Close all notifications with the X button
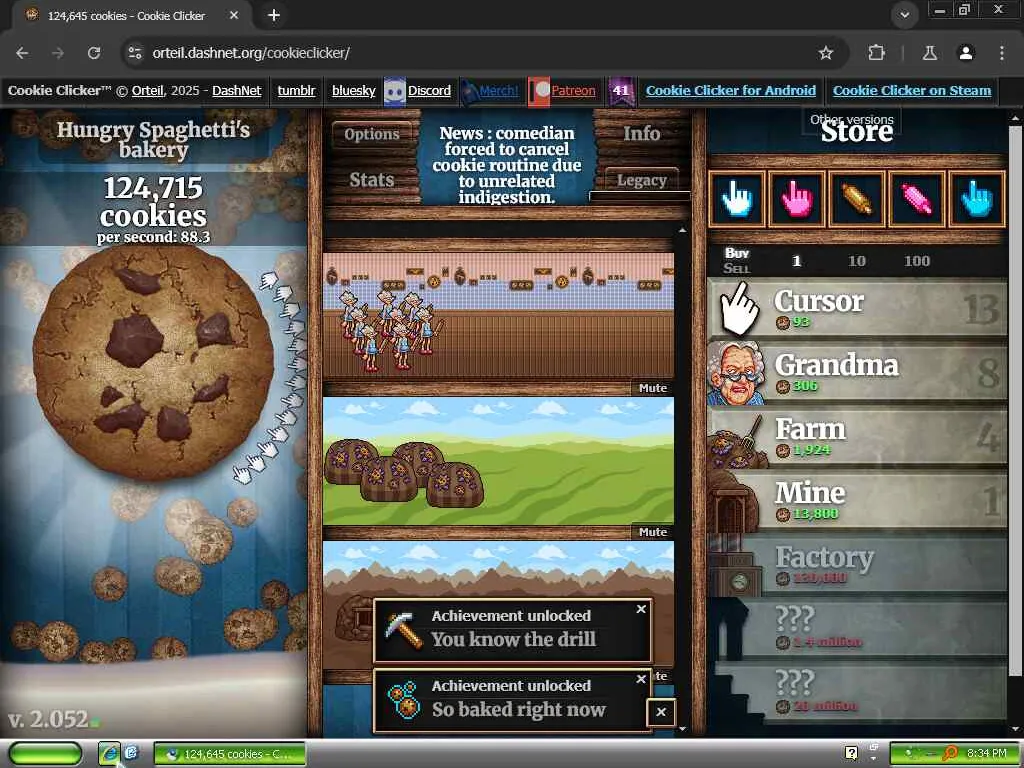 click(x=661, y=712)
